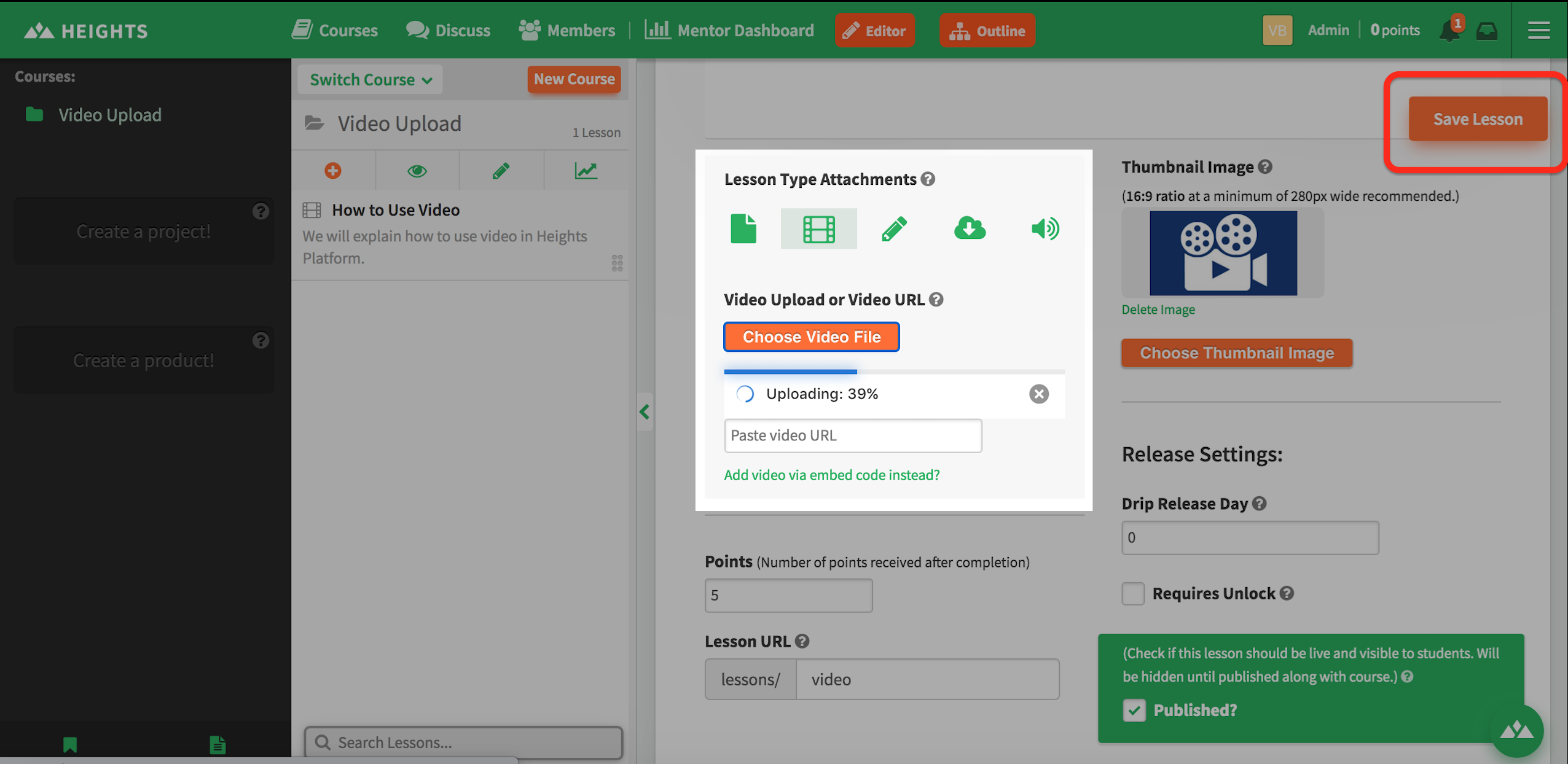
Task: Preview course with the eye icon
Action: point(417,171)
